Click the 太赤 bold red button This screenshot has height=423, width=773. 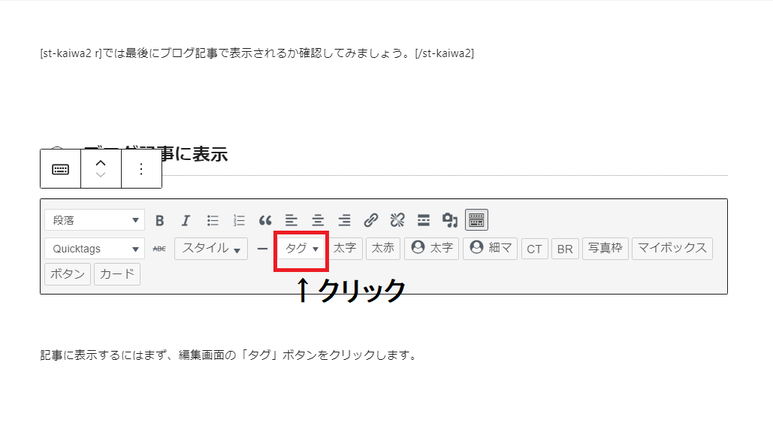[x=383, y=248]
